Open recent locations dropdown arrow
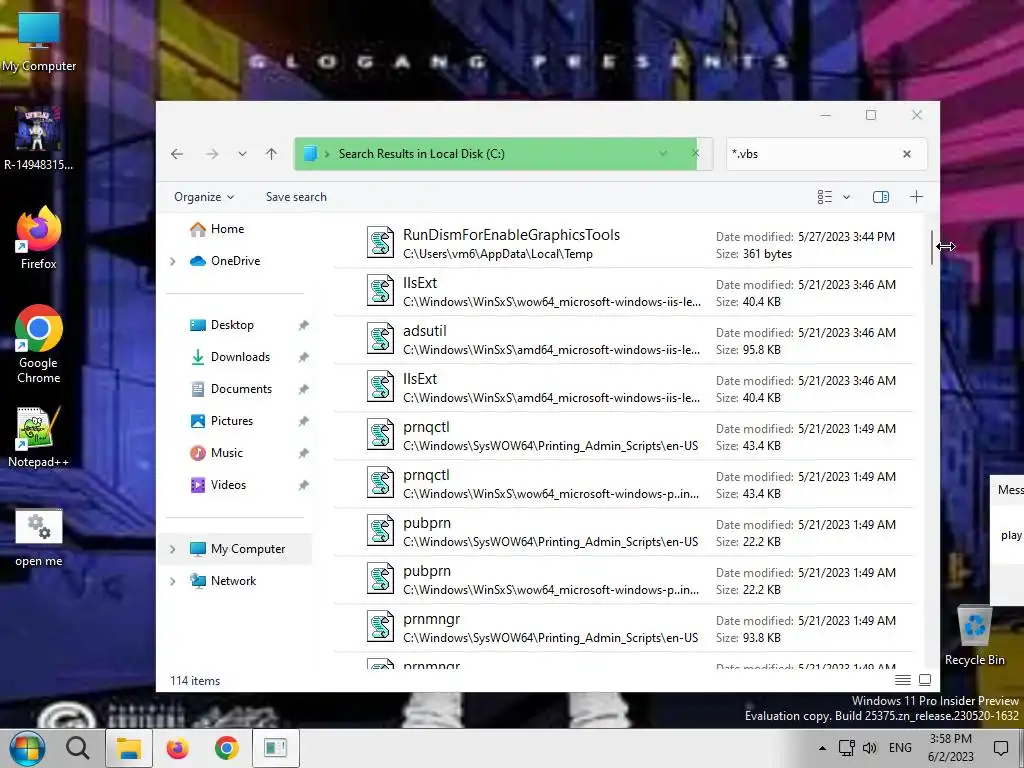1024x768 pixels. point(242,154)
